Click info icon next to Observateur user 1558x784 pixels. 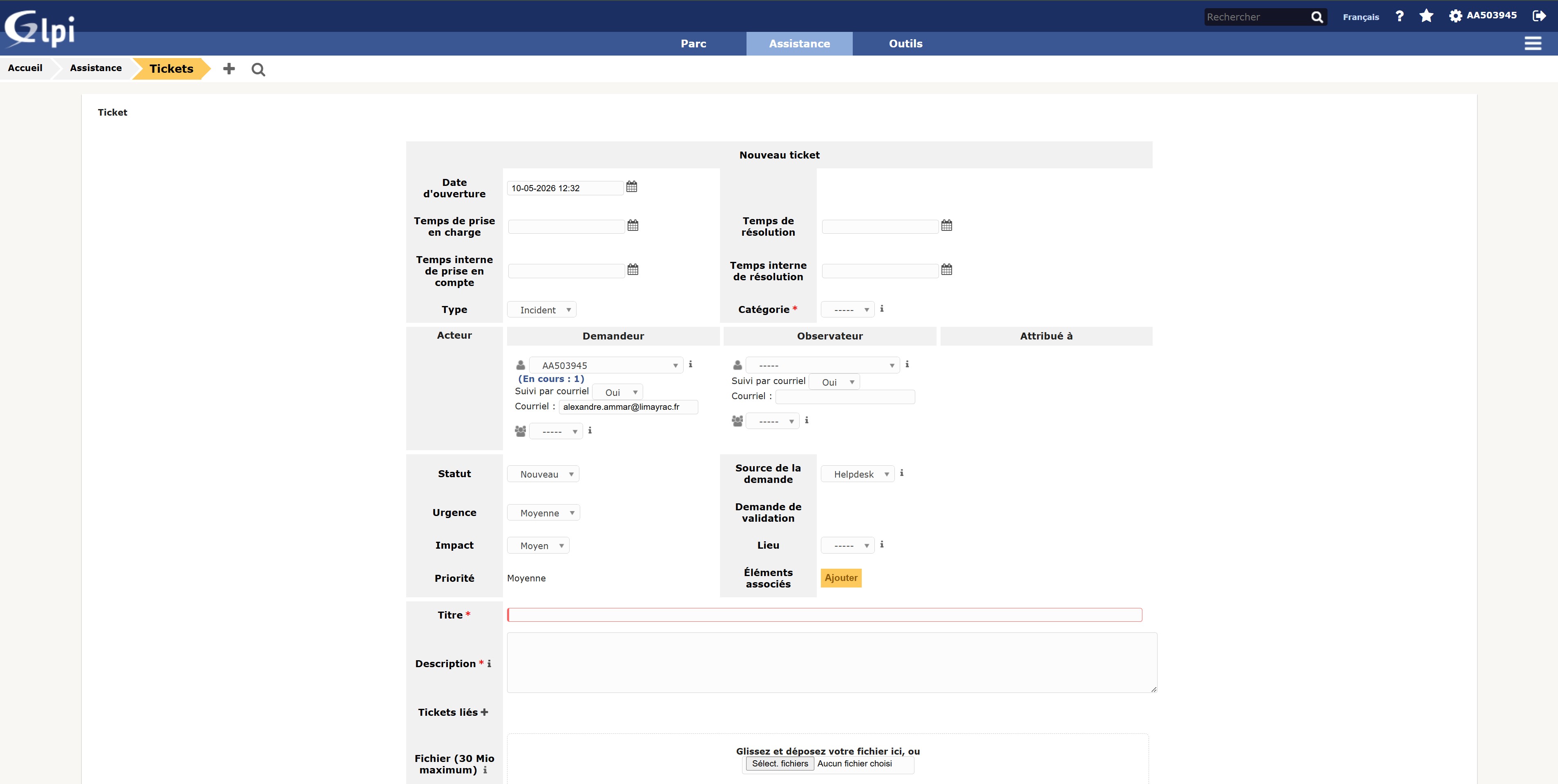(907, 364)
